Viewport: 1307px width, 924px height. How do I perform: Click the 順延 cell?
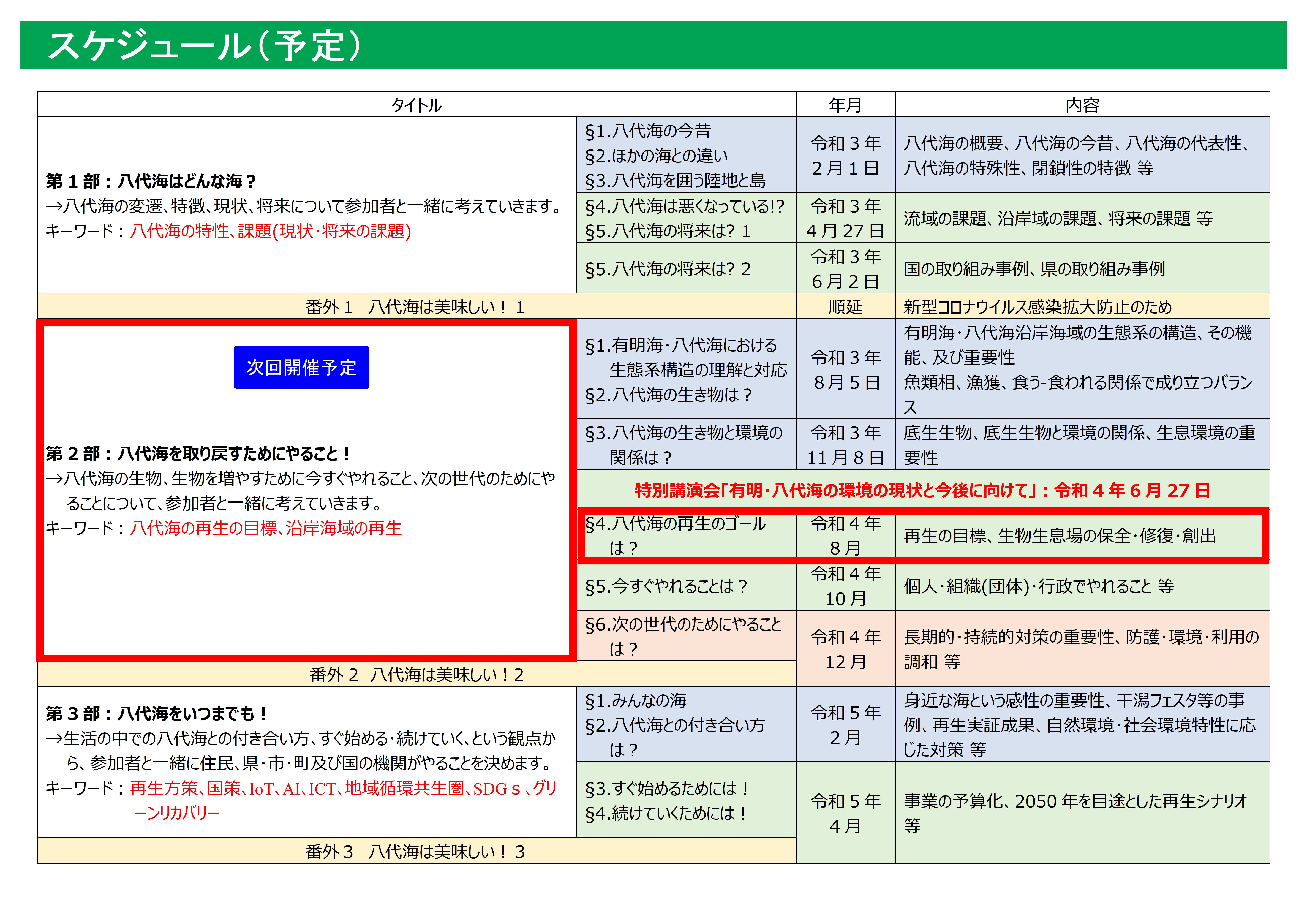click(x=845, y=306)
